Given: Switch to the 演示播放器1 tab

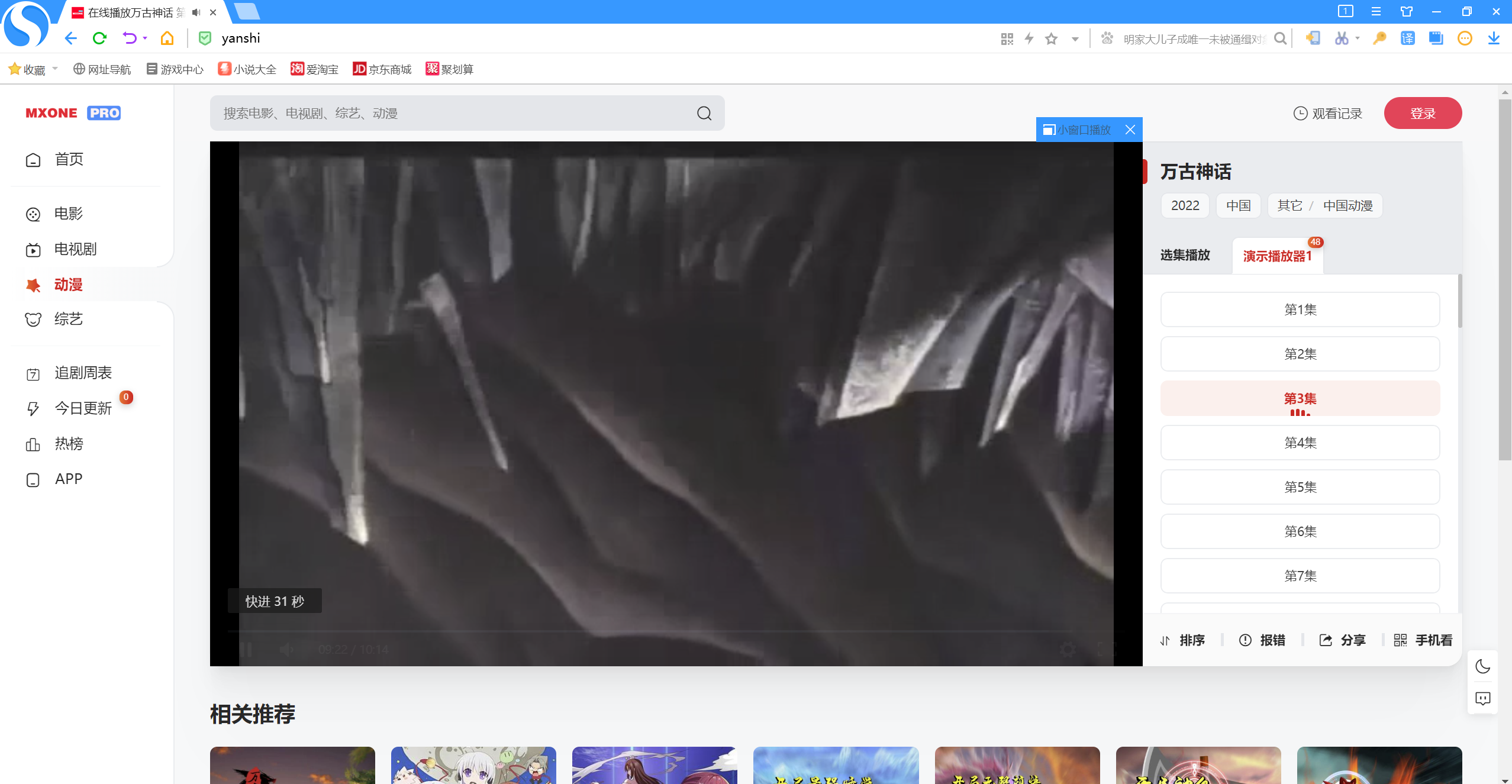Looking at the screenshot, I should click(1277, 256).
